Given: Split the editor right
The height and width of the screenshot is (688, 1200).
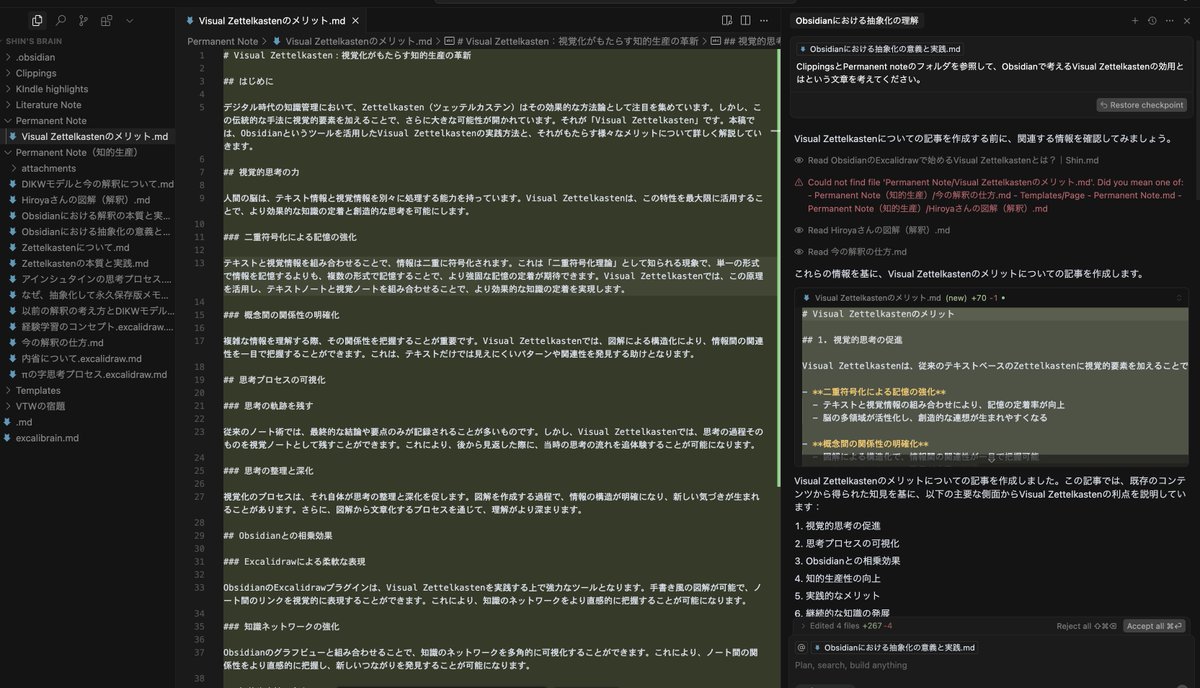Looking at the screenshot, I should tap(747, 20).
